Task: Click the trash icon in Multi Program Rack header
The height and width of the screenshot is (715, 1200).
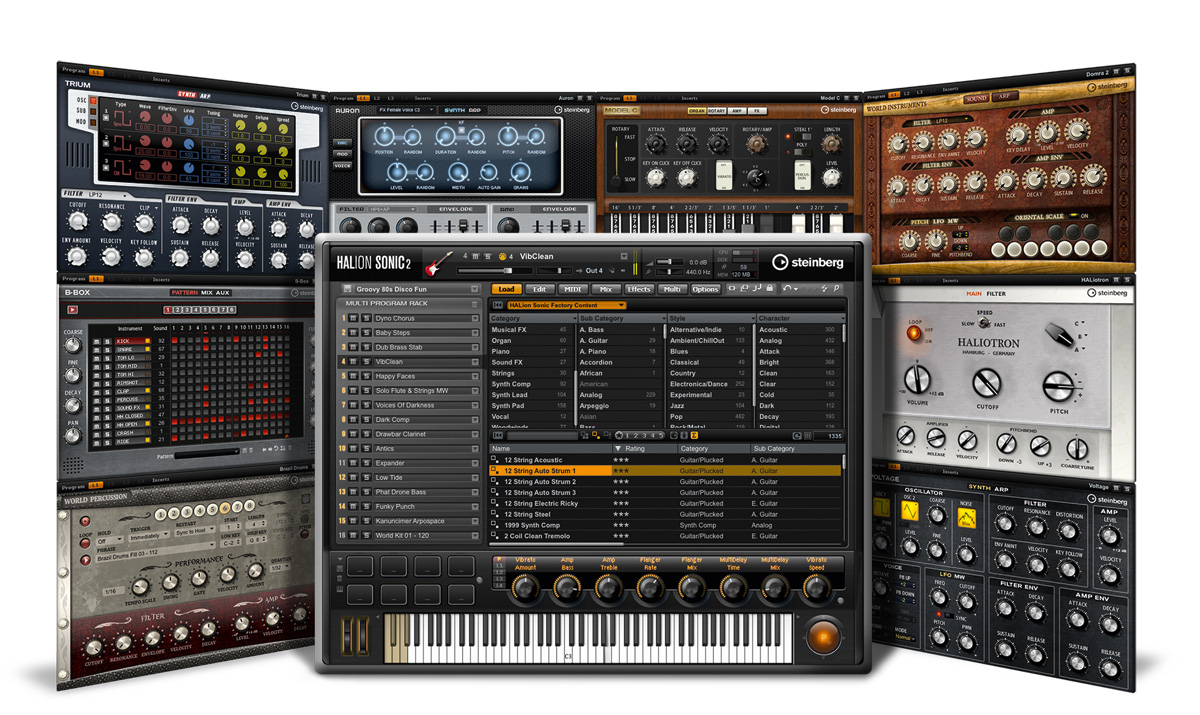Action: pyautogui.click(x=474, y=304)
